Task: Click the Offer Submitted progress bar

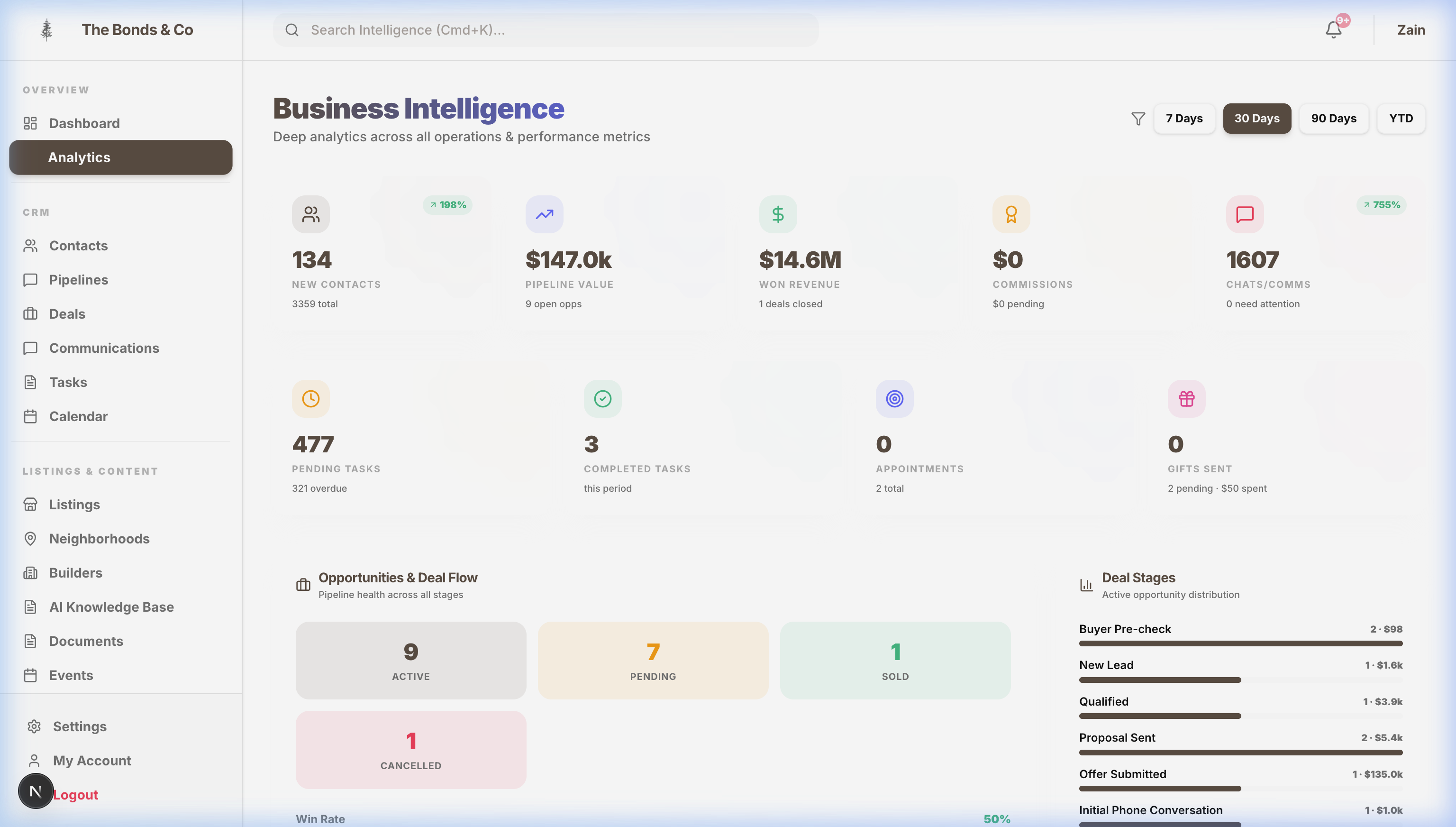Action: pos(1241,789)
